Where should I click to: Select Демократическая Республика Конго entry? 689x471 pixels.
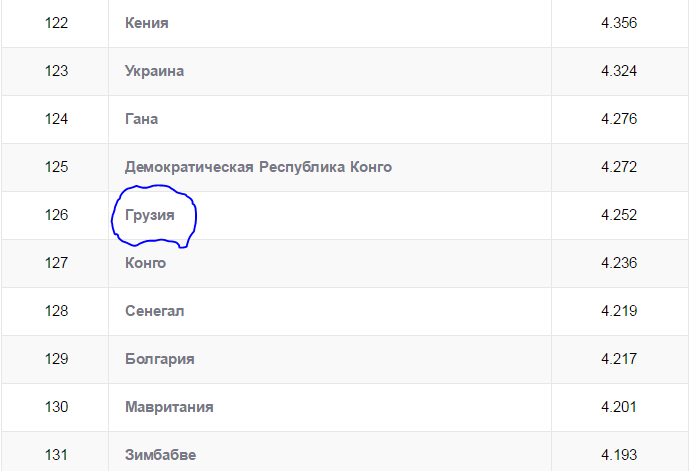pos(258,167)
